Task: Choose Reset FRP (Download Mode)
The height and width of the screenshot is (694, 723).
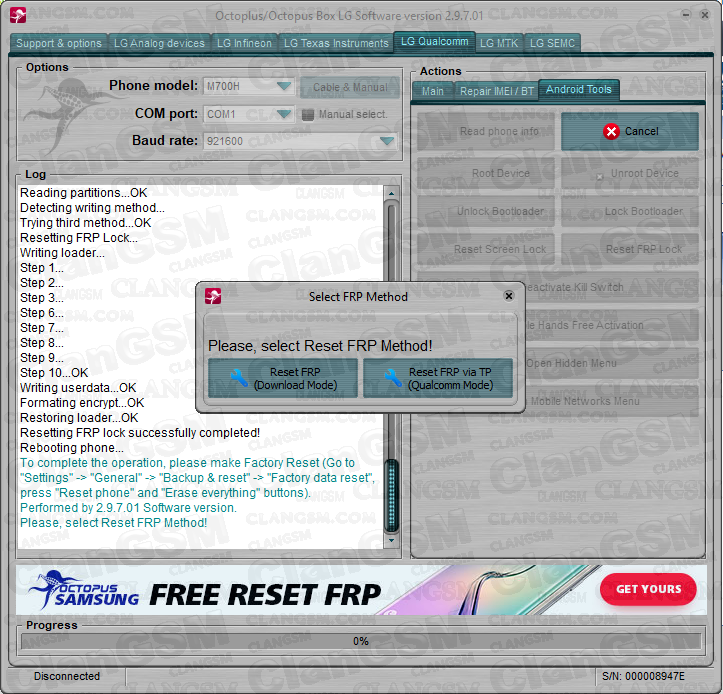Action: tap(283, 378)
